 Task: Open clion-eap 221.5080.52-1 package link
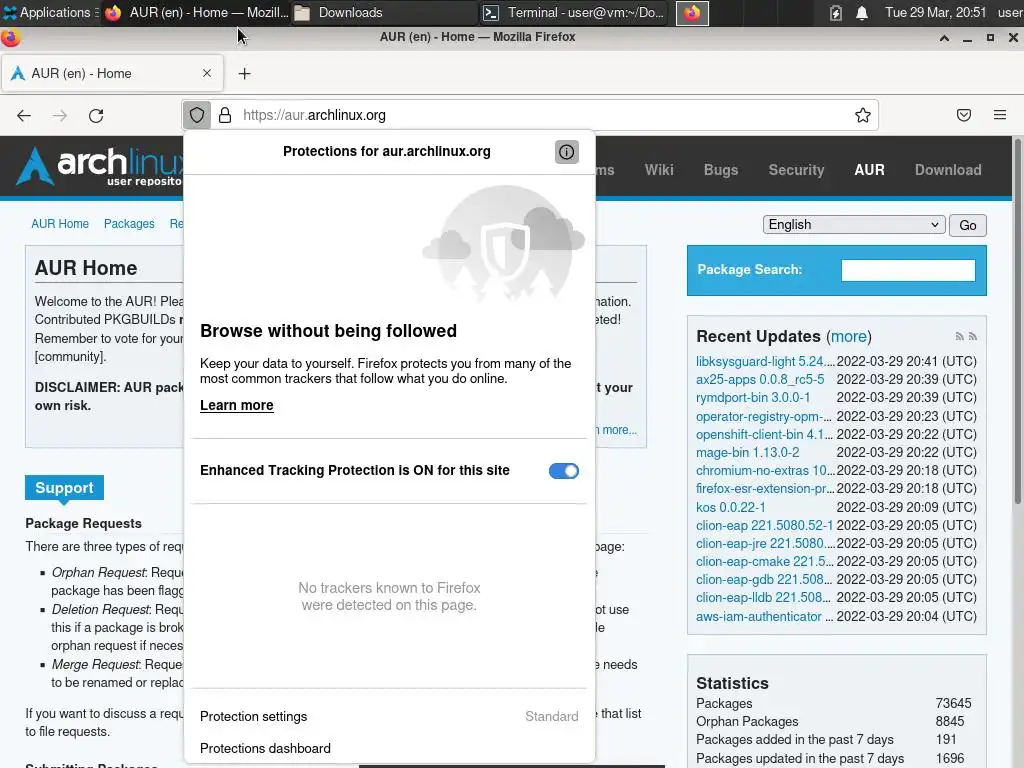(764, 526)
